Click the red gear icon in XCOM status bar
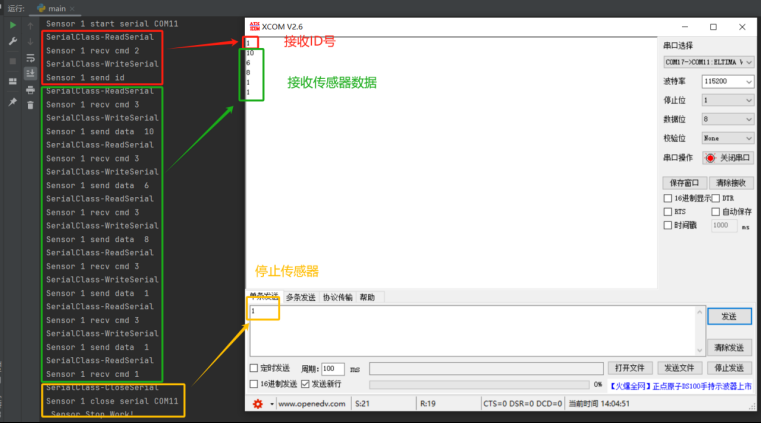The width and height of the screenshot is (761, 423). click(x=258, y=404)
